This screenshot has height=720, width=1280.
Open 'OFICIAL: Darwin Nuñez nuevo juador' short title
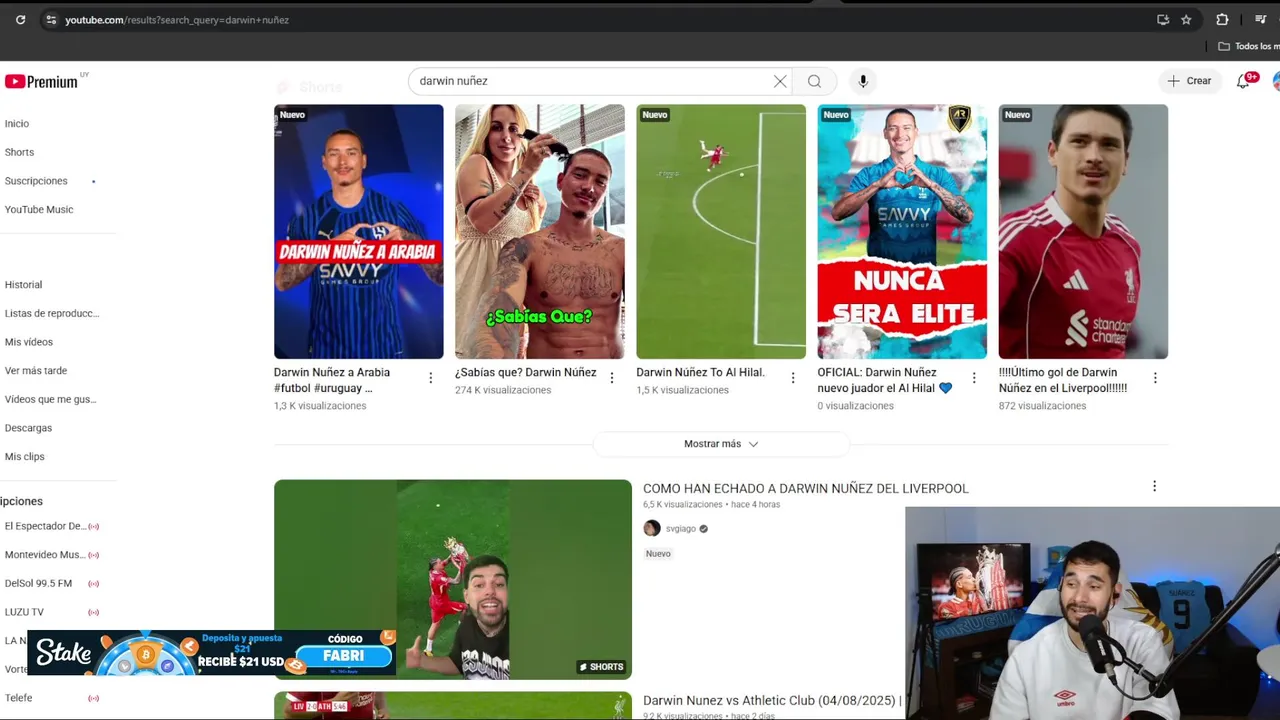[885, 380]
